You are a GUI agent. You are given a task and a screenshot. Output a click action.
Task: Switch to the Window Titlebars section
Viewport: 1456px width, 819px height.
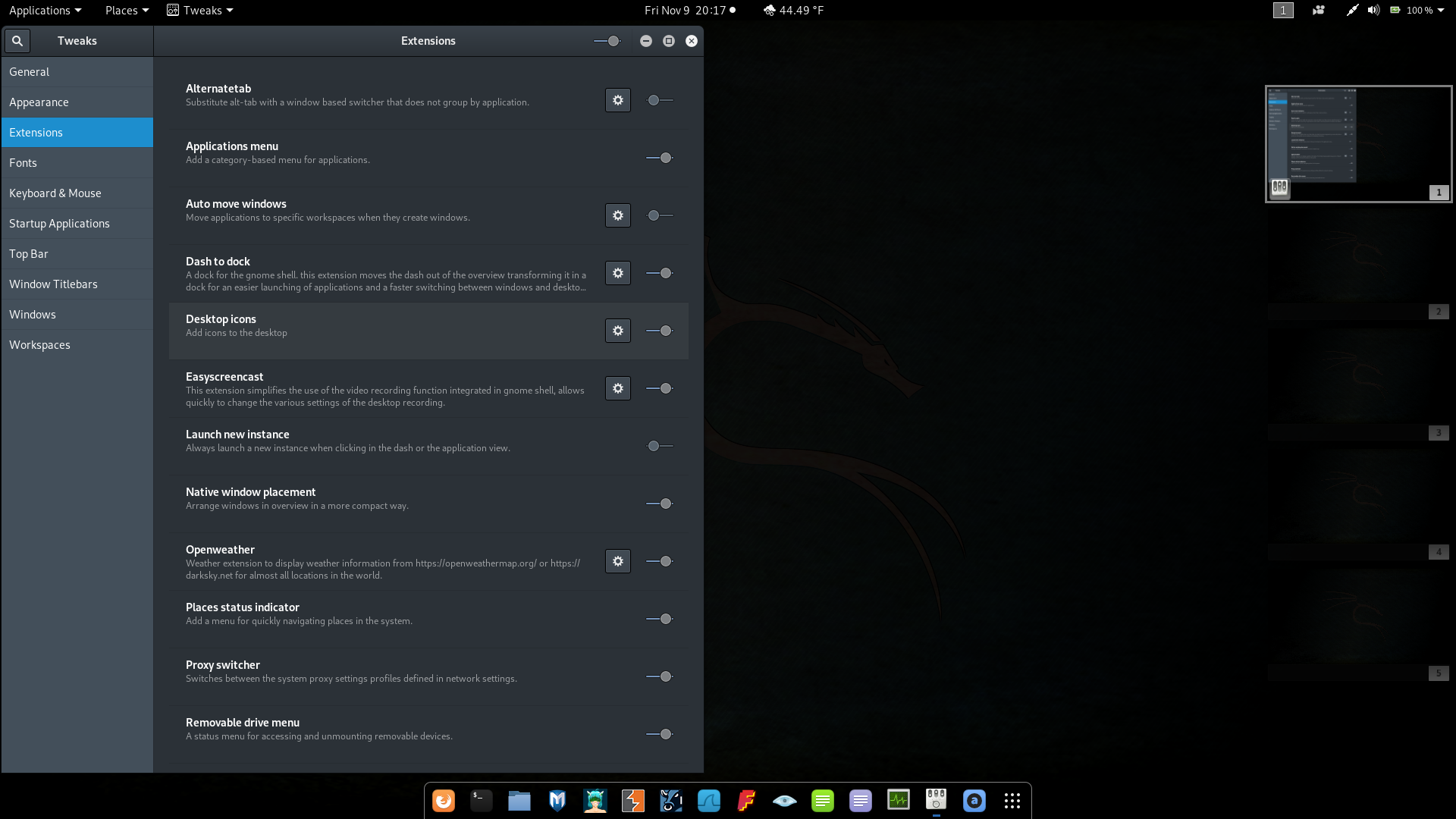(x=53, y=284)
